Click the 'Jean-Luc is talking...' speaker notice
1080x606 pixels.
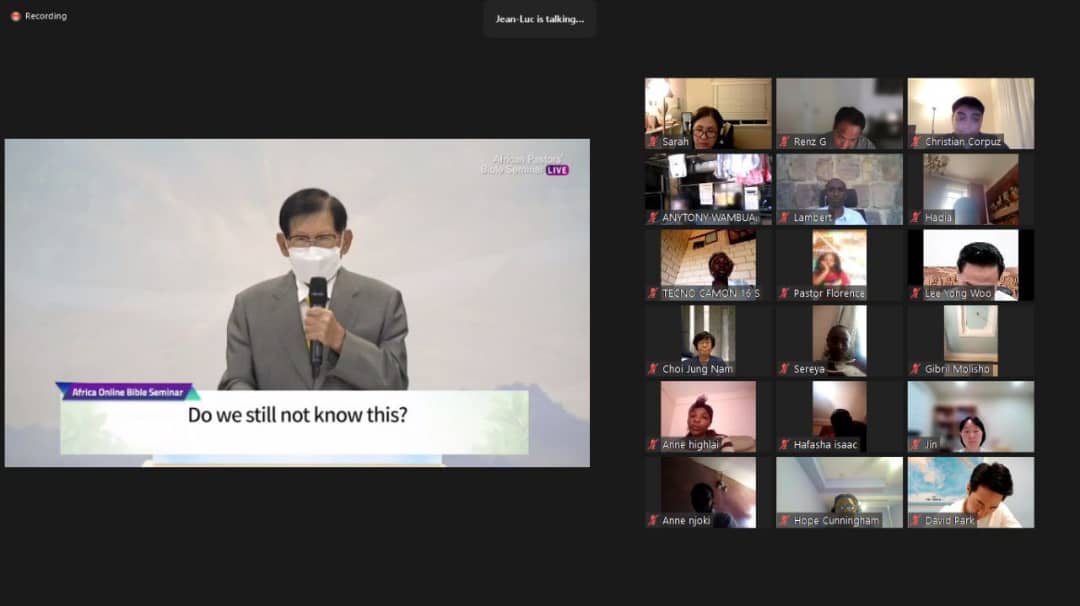click(x=540, y=19)
